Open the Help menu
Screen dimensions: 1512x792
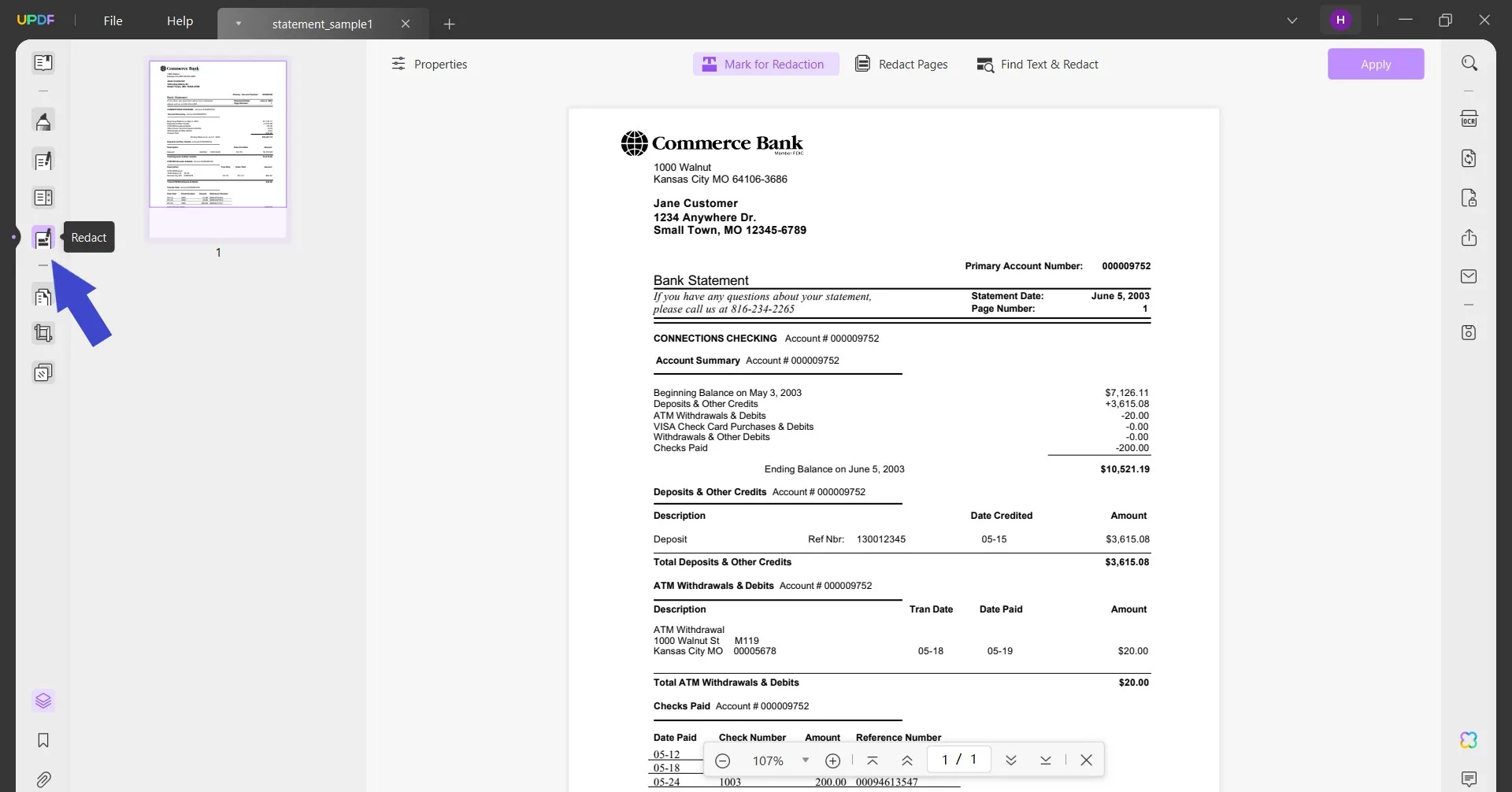pyautogui.click(x=180, y=20)
